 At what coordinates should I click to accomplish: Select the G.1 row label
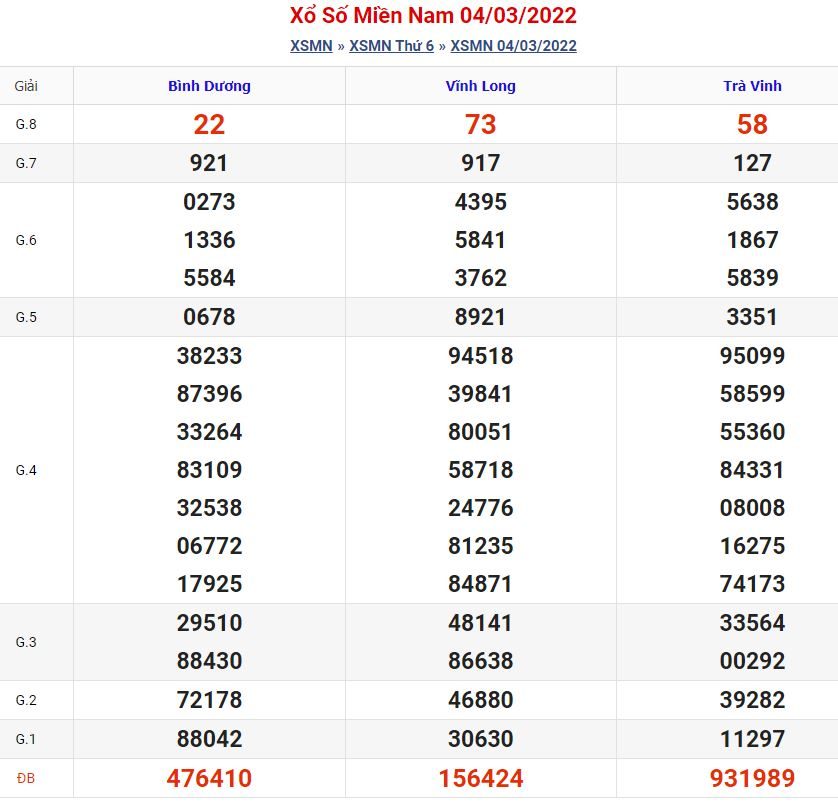click(x=26, y=739)
